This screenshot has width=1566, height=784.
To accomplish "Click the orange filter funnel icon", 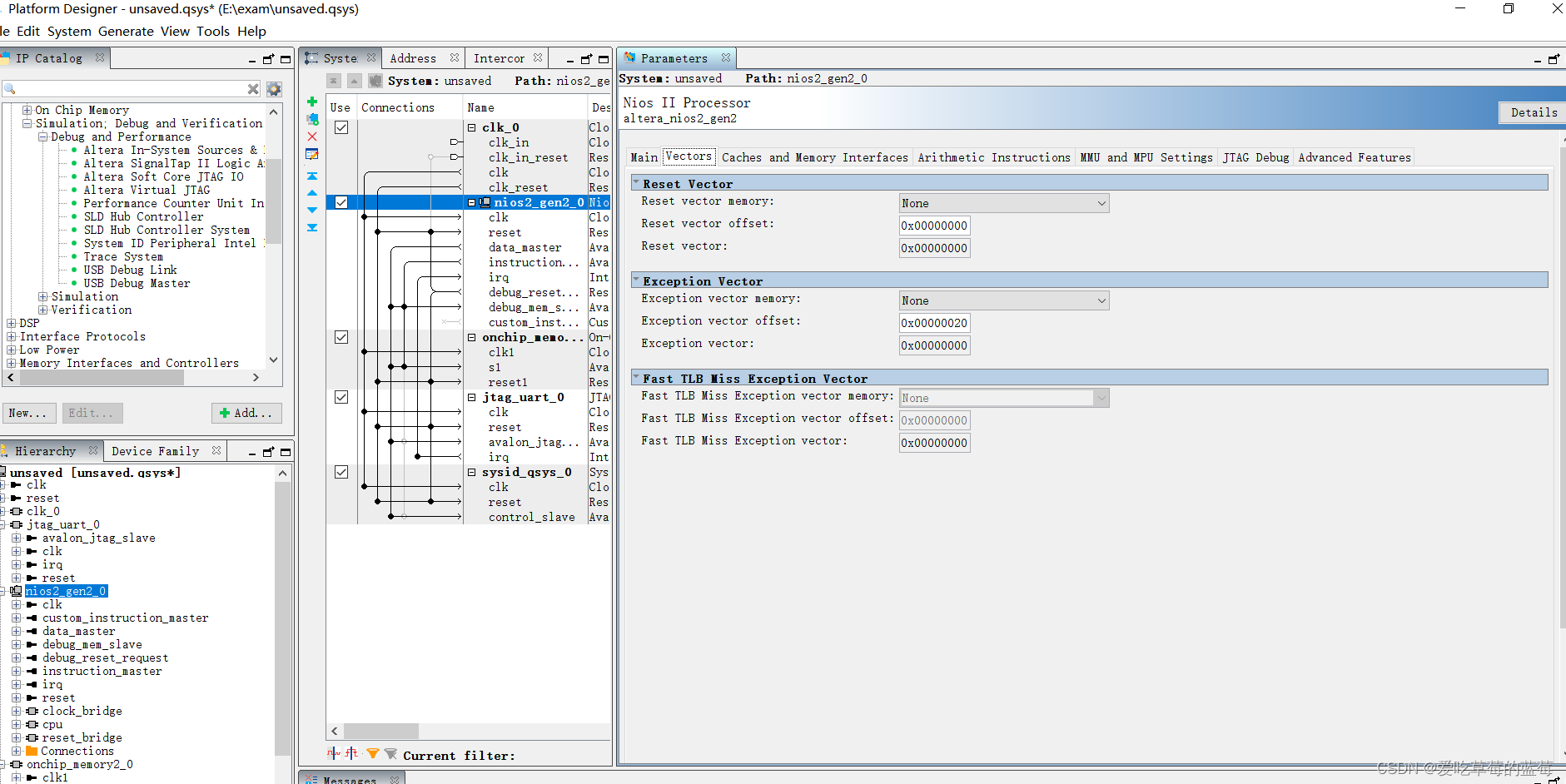I will 373,754.
